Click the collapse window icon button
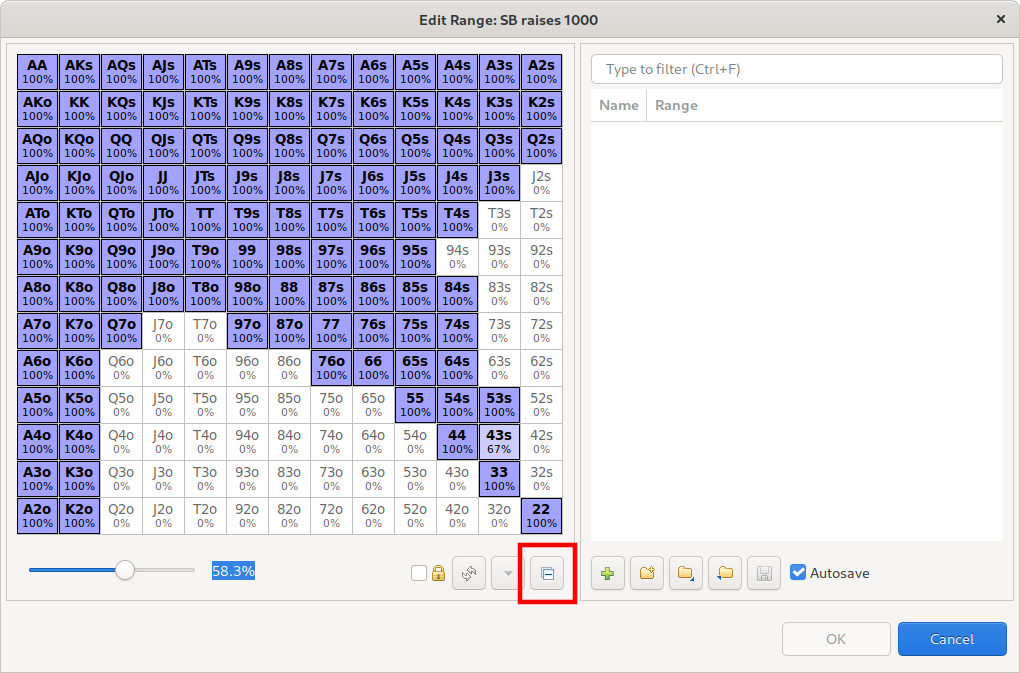This screenshot has height=673, width=1020. pyautogui.click(x=547, y=573)
